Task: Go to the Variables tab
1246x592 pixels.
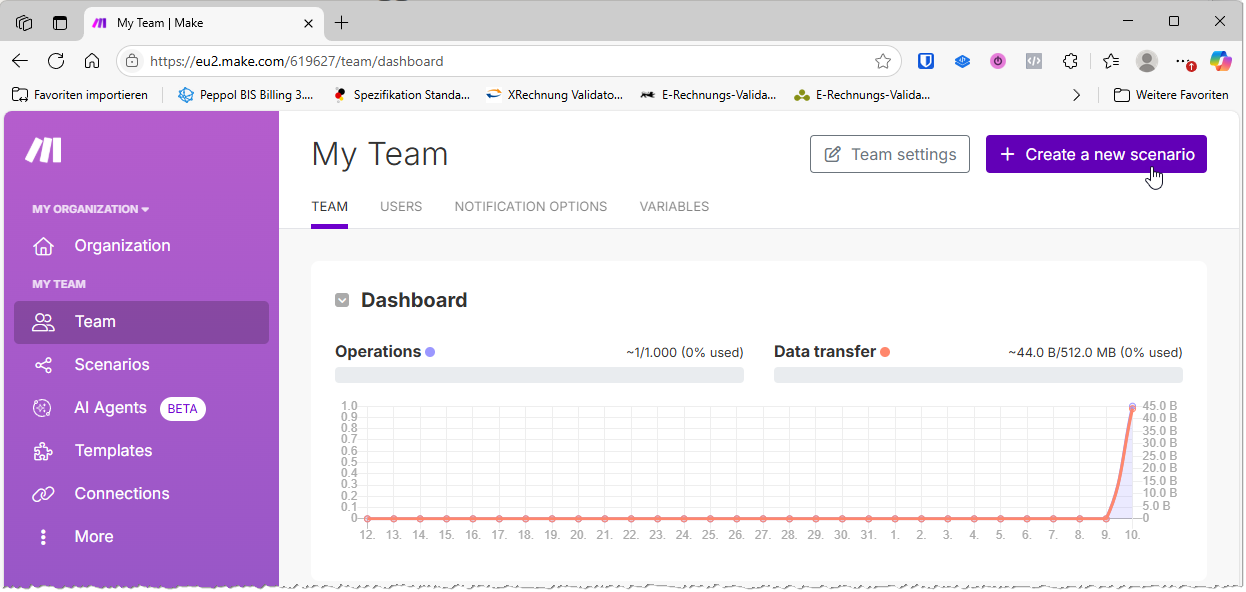Action: pos(674,207)
